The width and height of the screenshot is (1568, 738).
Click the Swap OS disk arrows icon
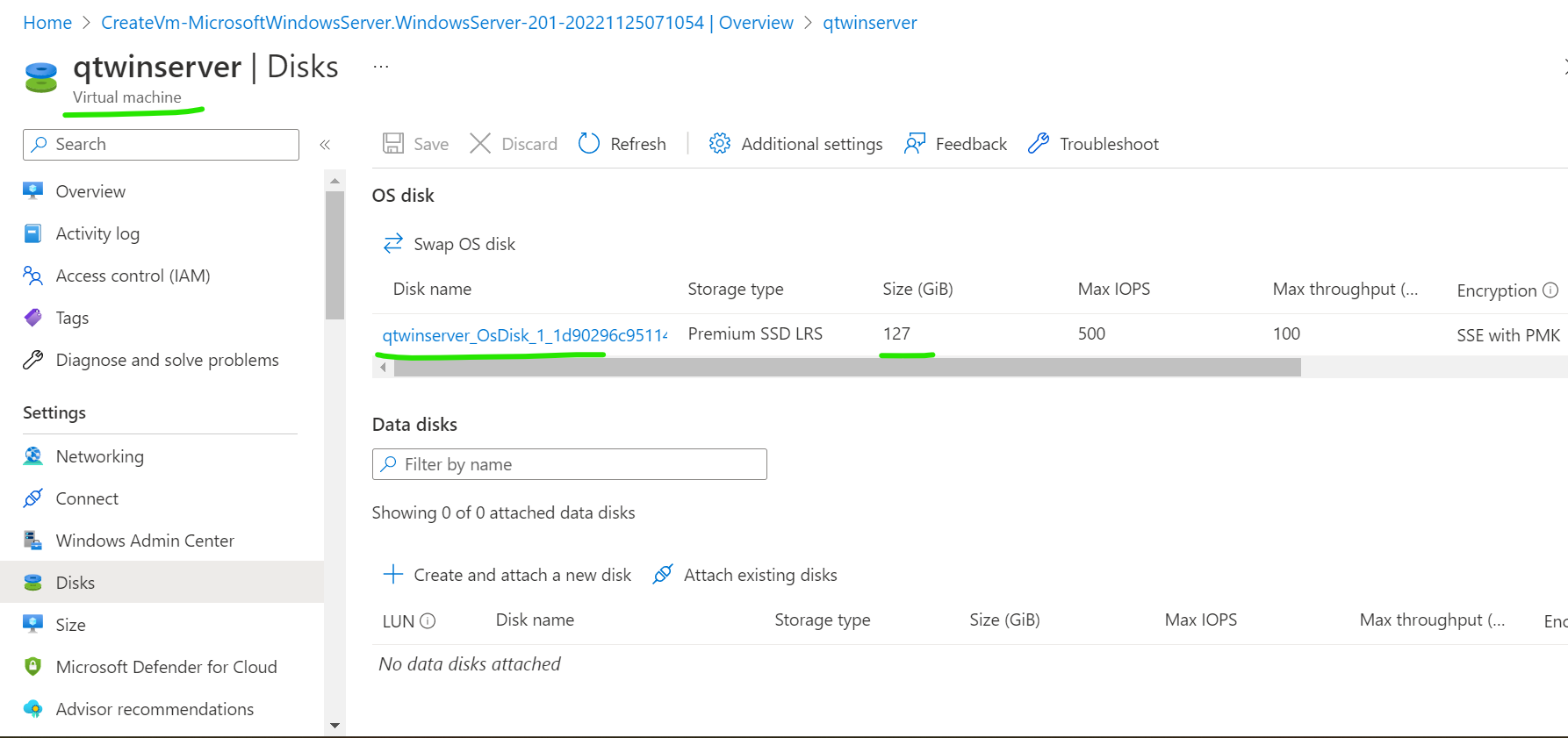392,243
